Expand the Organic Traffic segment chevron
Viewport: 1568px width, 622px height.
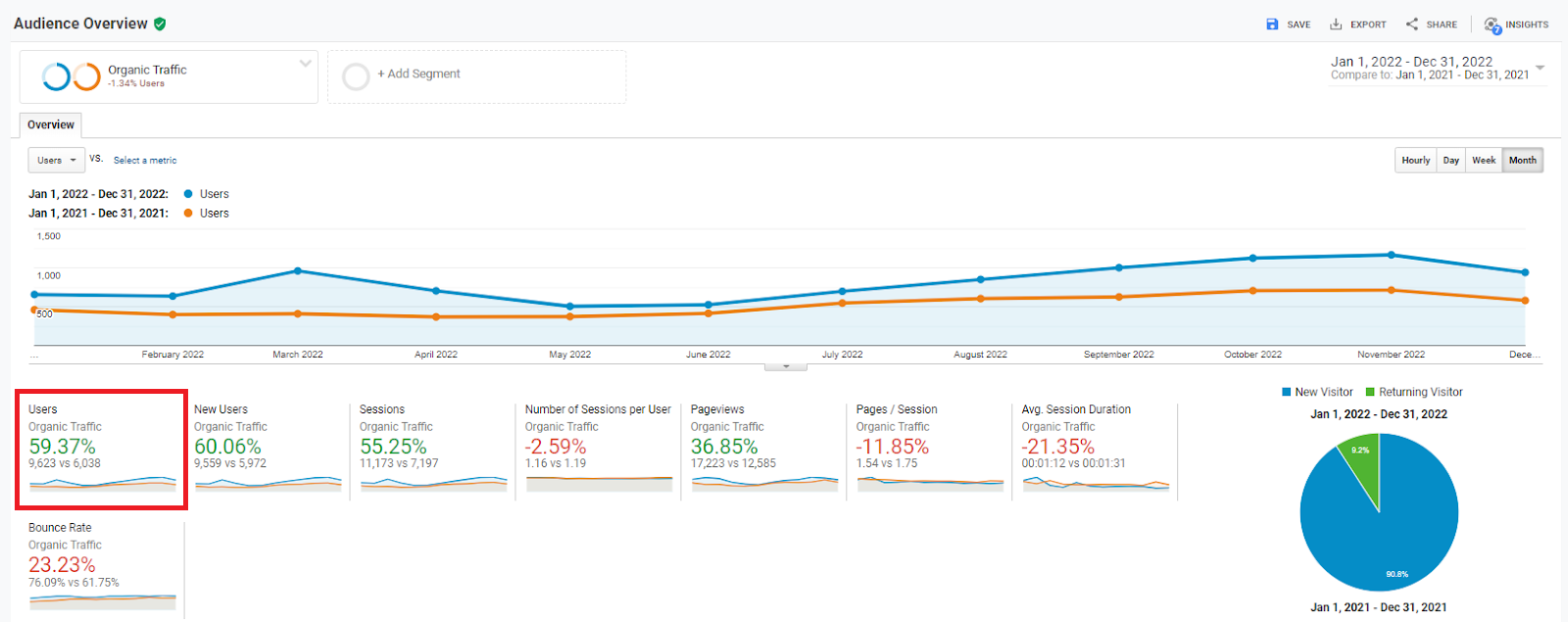[305, 64]
